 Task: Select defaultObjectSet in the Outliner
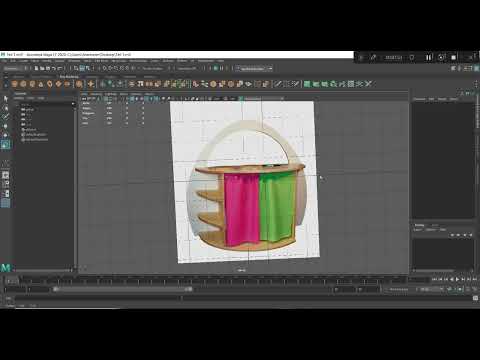[36, 139]
